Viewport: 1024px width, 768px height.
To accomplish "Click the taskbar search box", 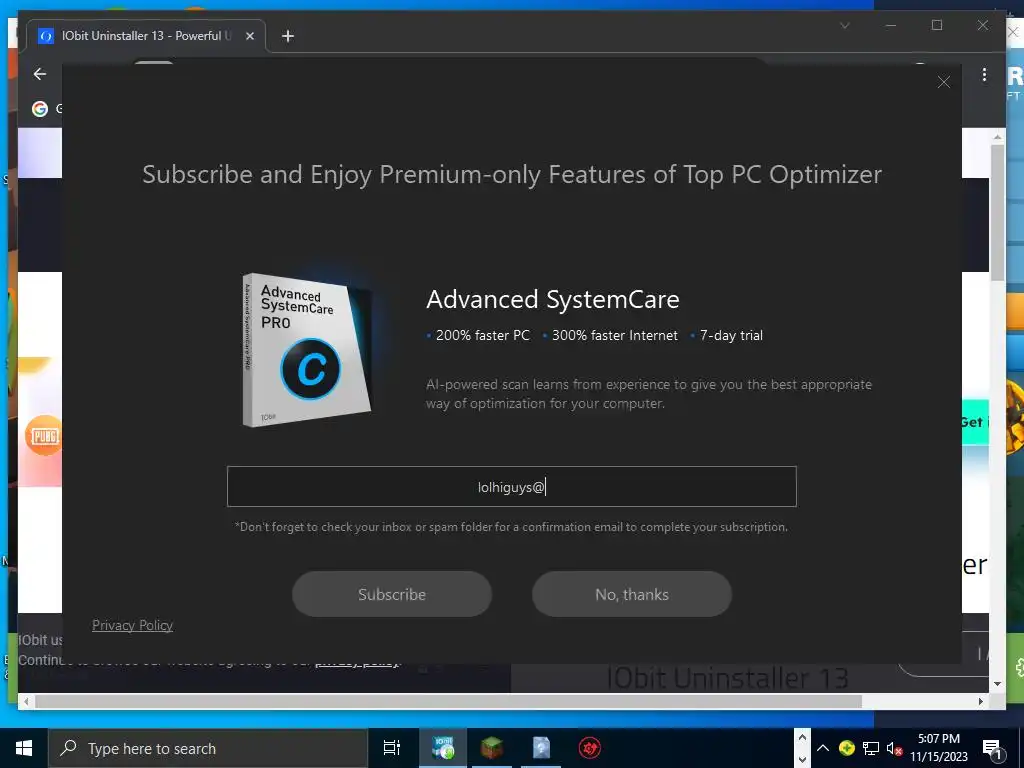I will pyautogui.click(x=208, y=748).
